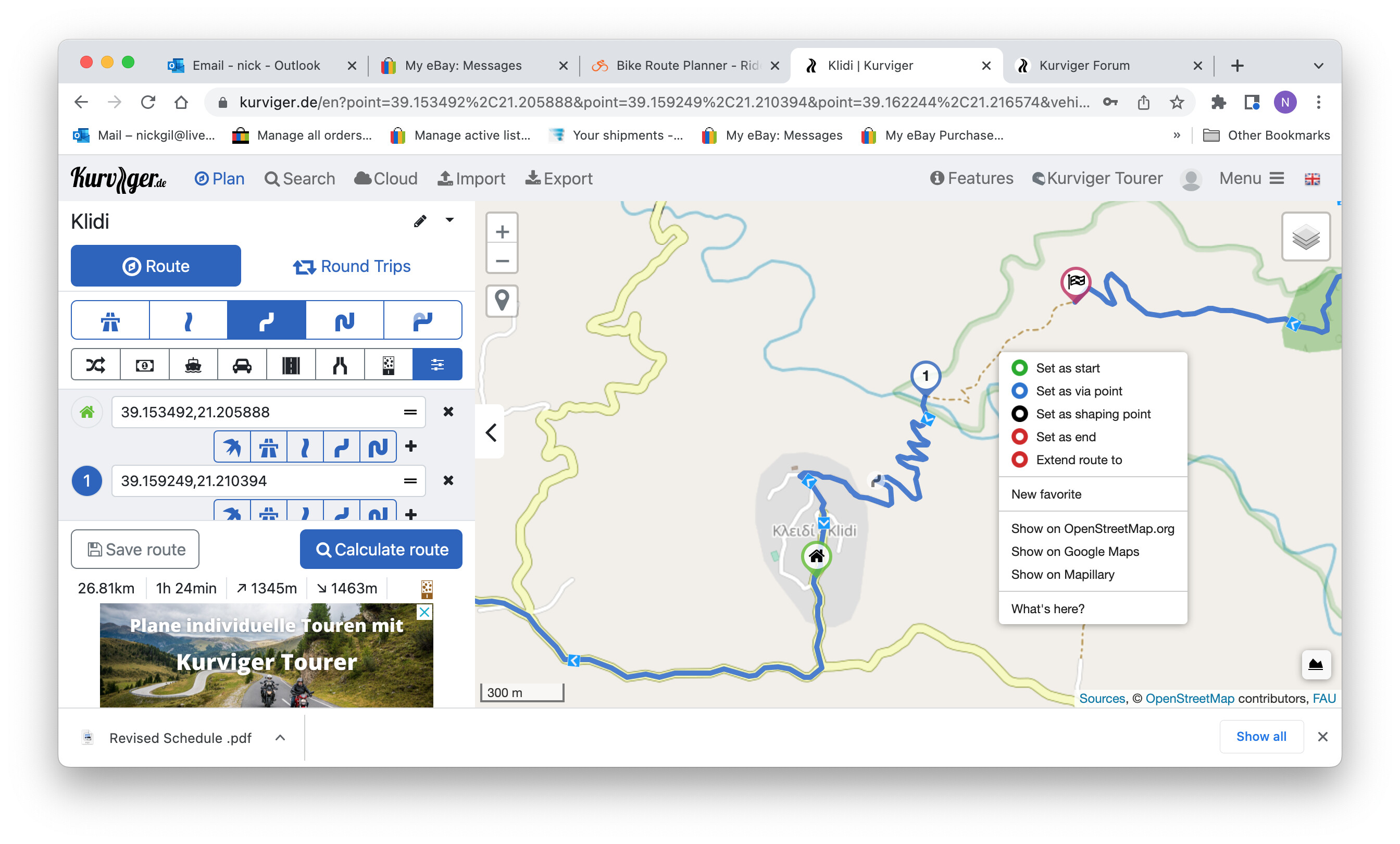Switch to Round Trips tab

point(352,266)
